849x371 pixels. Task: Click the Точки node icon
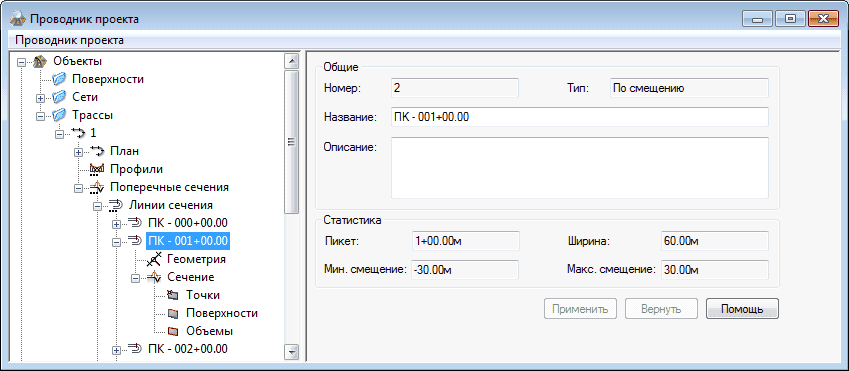[x=173, y=295]
